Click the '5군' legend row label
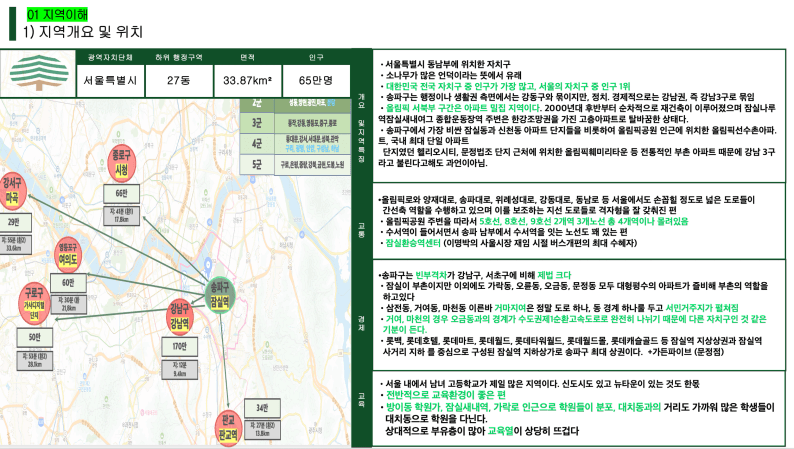The height and width of the screenshot is (449, 794). coord(257,165)
